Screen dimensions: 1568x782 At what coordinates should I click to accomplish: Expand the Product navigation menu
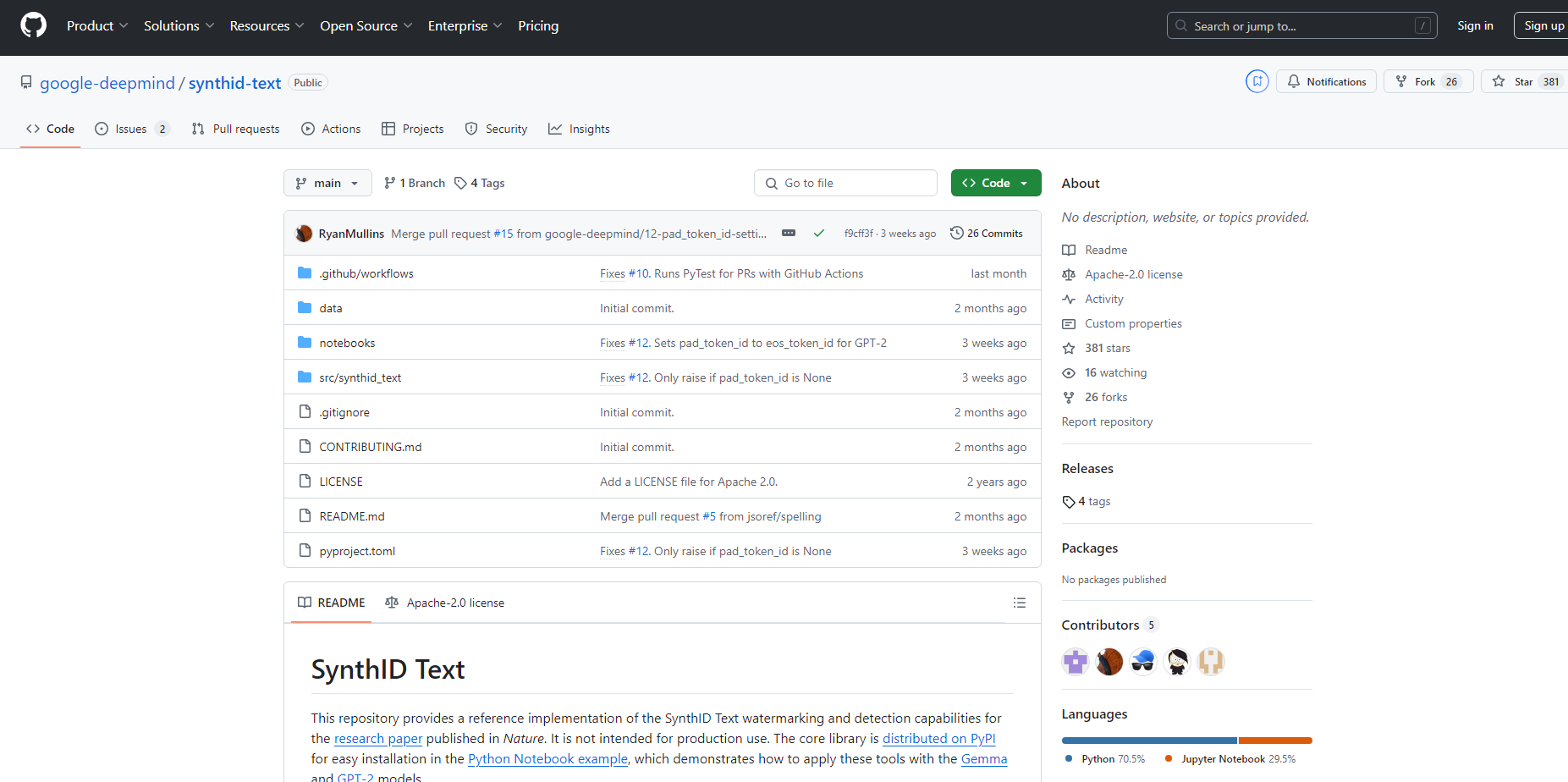pos(97,25)
